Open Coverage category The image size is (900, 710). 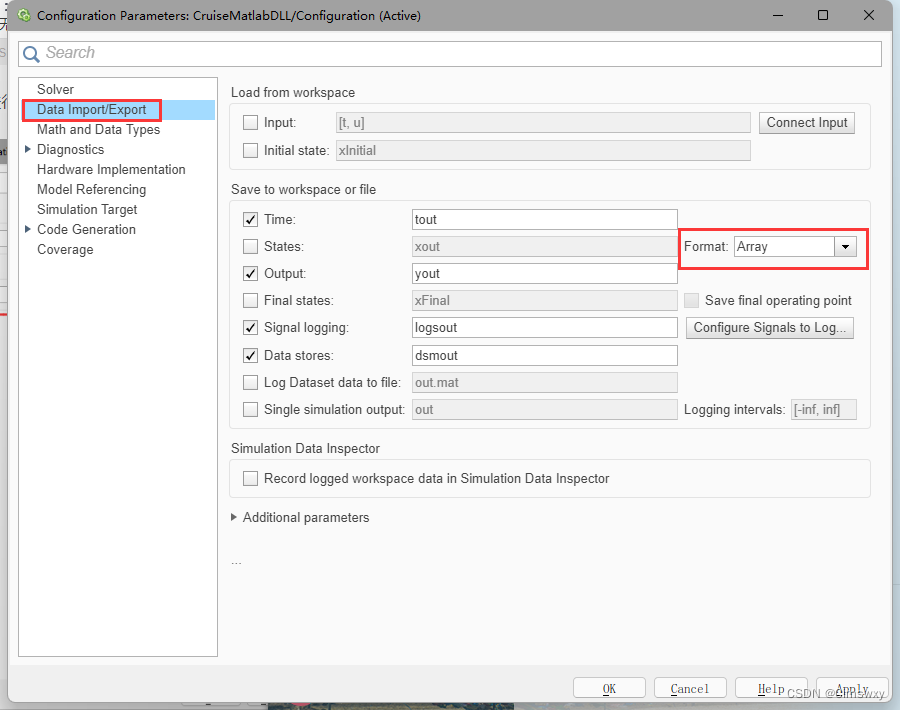click(65, 250)
